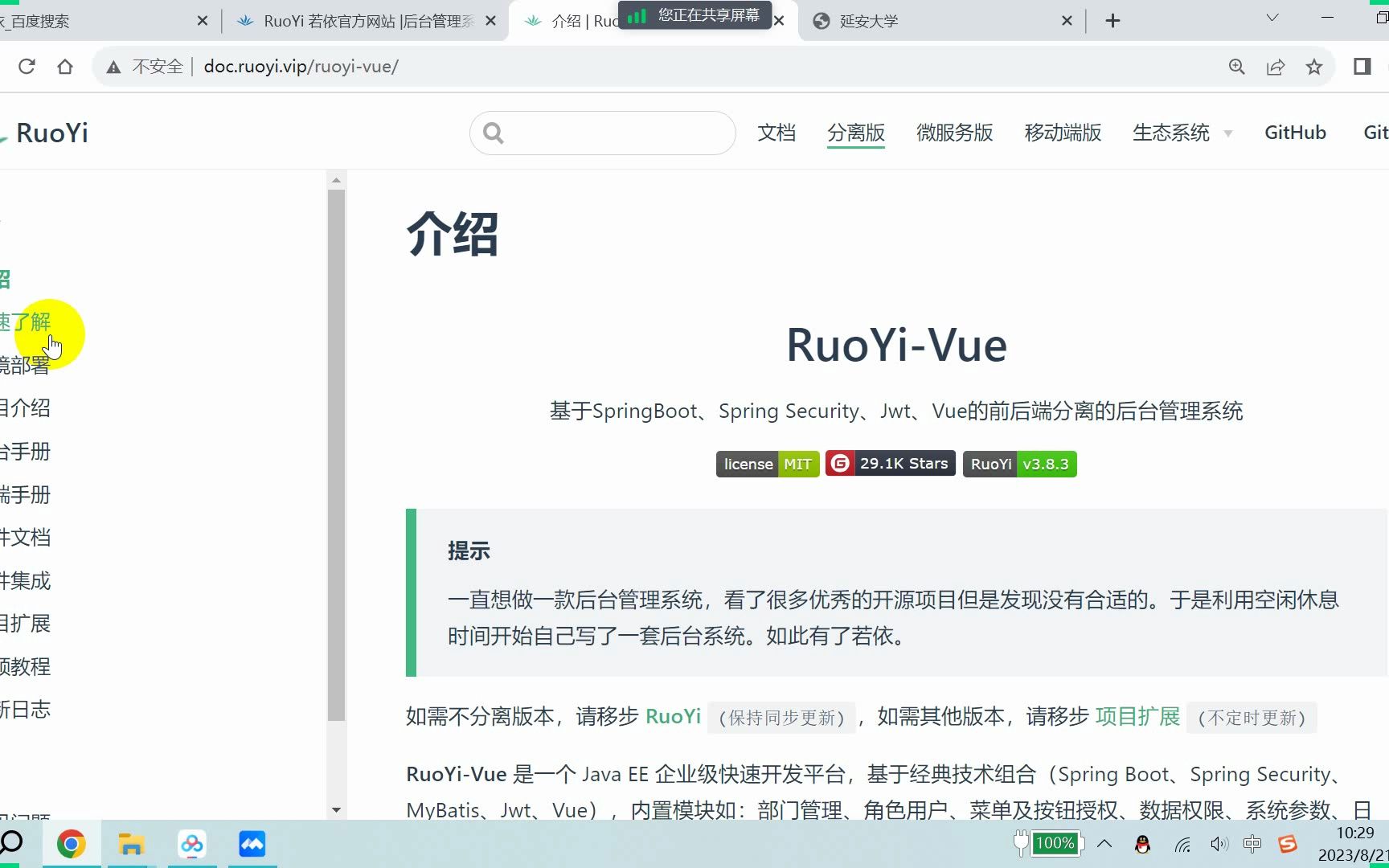This screenshot has width=1389, height=868.
Task: Open the blue meeting app taskbar icon
Action: [x=252, y=844]
